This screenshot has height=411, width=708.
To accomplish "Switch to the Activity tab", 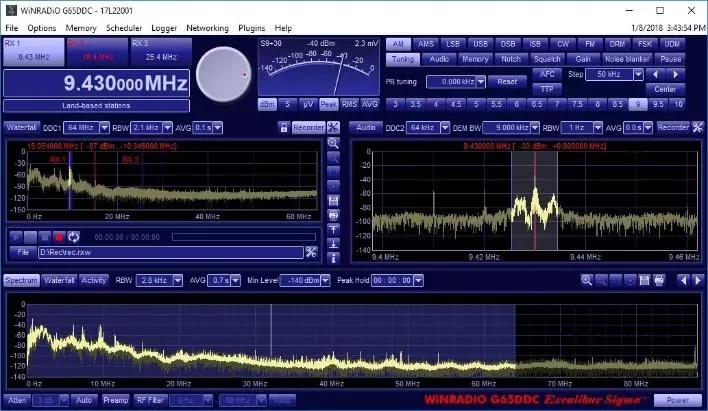I will click(x=94, y=280).
